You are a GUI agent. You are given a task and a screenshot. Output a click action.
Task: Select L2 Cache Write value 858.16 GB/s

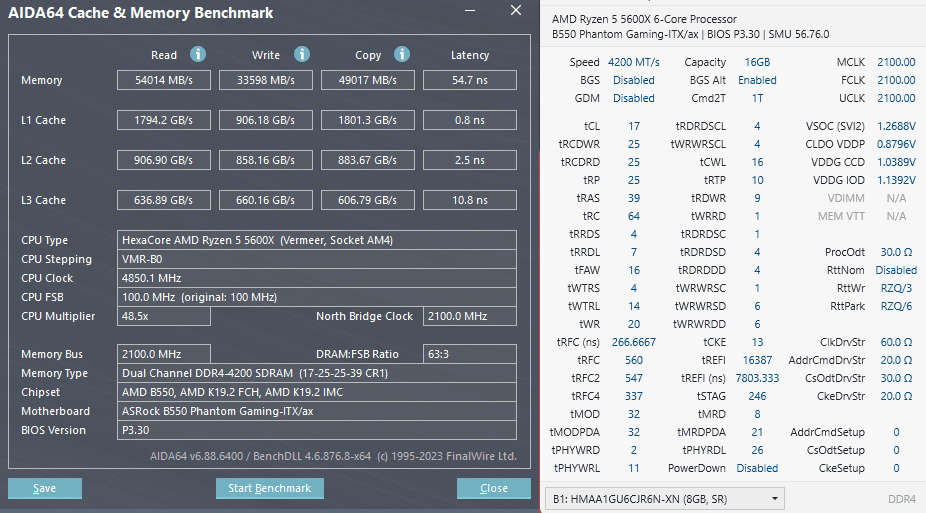(x=266, y=161)
